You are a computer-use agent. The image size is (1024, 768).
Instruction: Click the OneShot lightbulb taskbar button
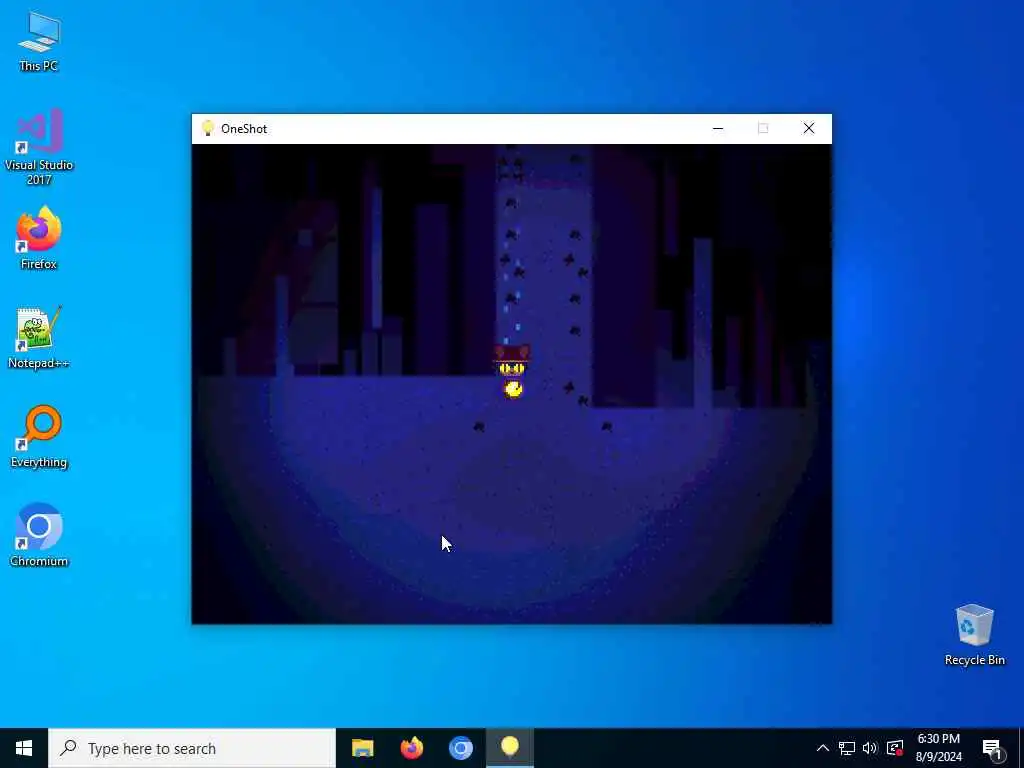[x=510, y=748]
